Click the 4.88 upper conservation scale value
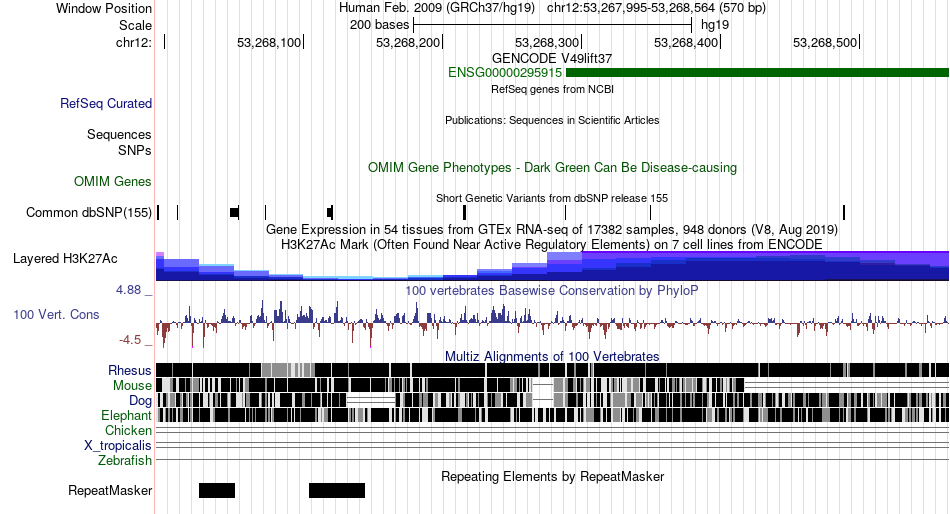The image size is (950, 514). click(128, 290)
